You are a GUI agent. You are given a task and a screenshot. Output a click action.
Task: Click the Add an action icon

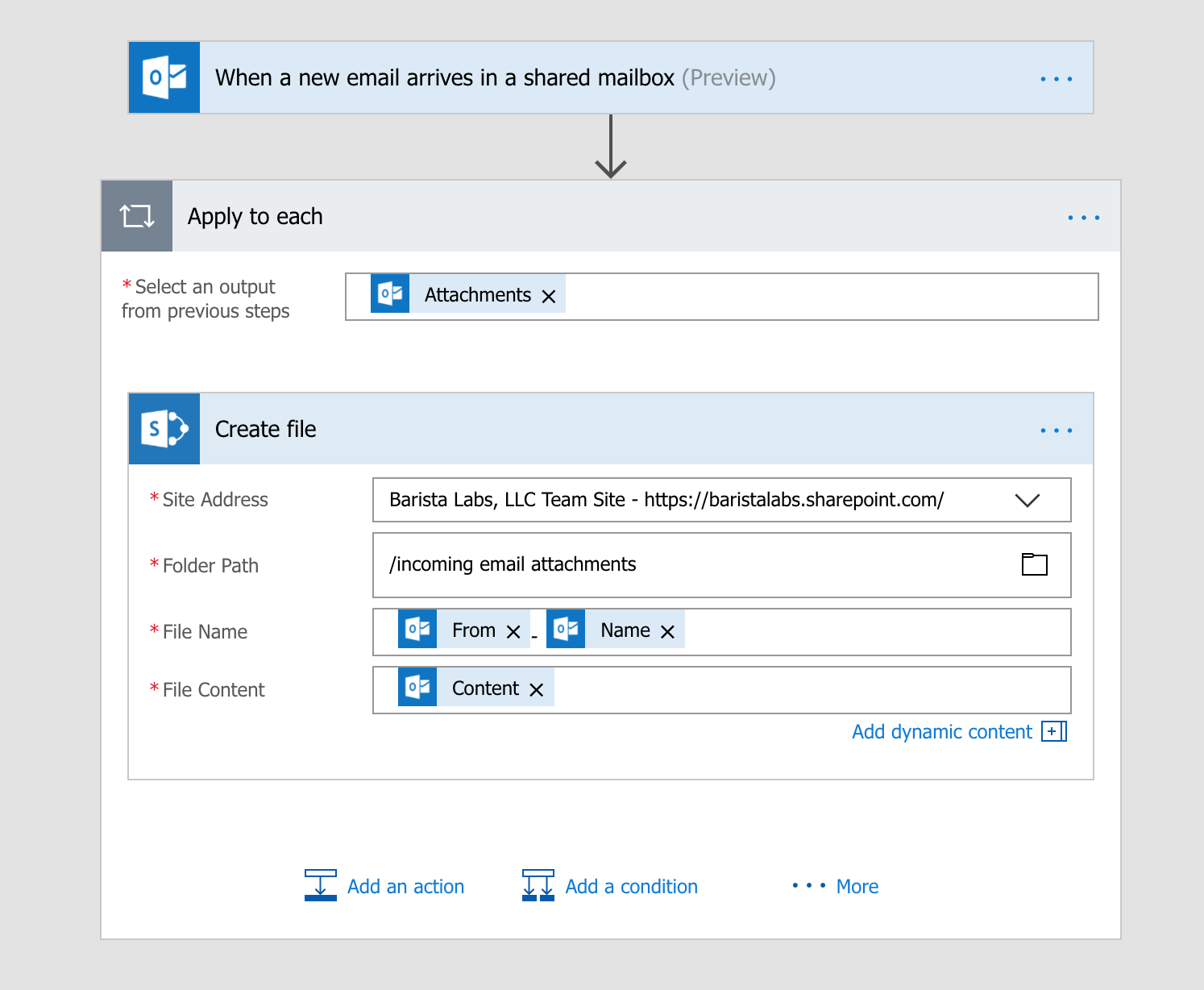click(321, 885)
